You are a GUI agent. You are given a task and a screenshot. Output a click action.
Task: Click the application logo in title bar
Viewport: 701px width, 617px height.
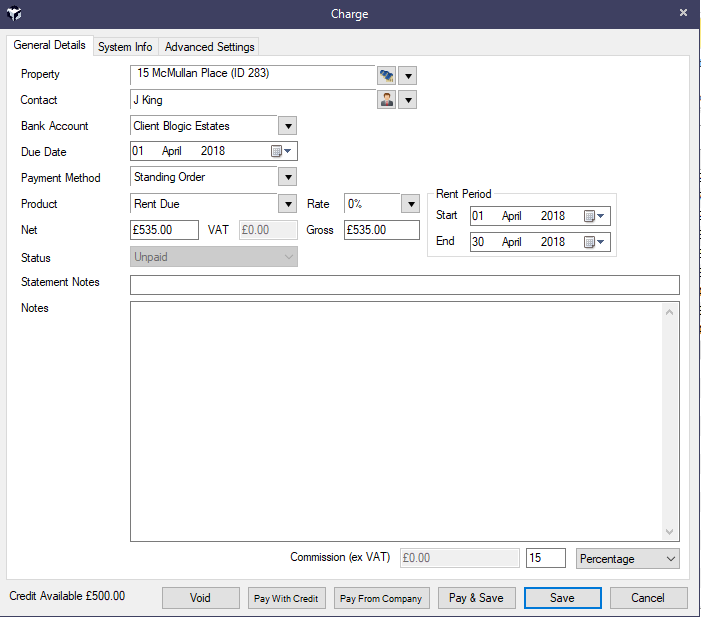click(15, 14)
